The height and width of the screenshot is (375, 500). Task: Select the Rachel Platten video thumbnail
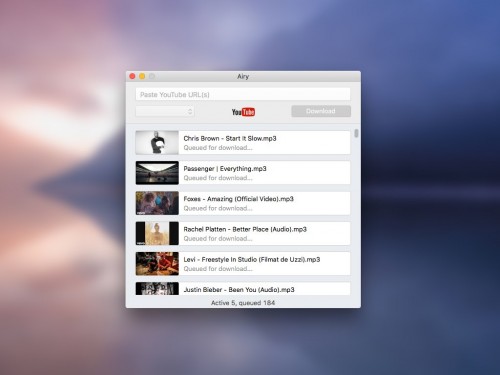[157, 233]
